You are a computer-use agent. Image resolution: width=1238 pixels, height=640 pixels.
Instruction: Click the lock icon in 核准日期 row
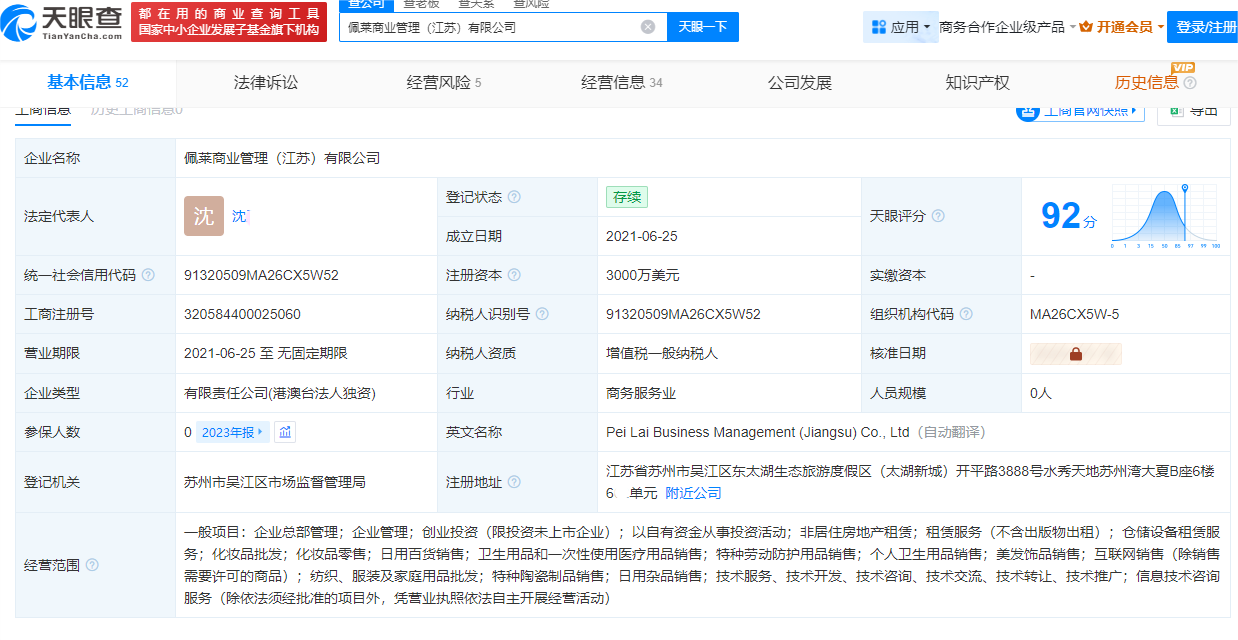[1076, 354]
